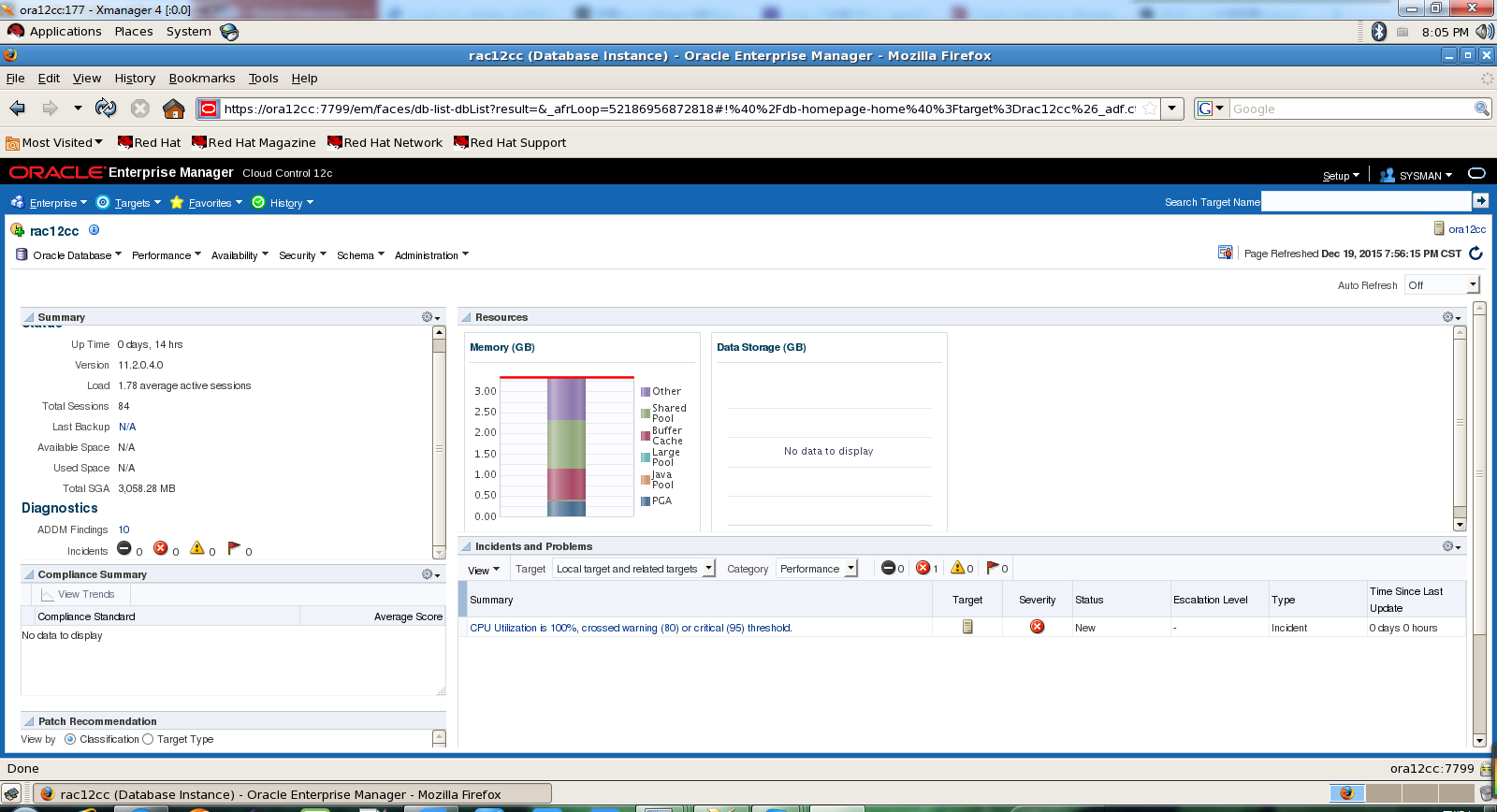Bookmark this page with the star icon
This screenshot has height=812, width=1497.
tap(1150, 109)
